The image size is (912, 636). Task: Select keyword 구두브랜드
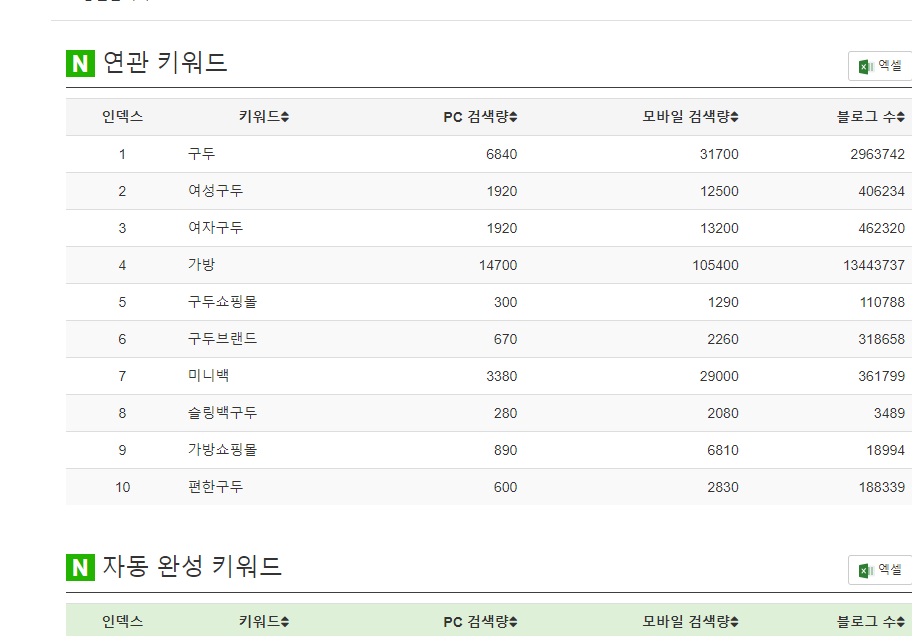(x=222, y=339)
